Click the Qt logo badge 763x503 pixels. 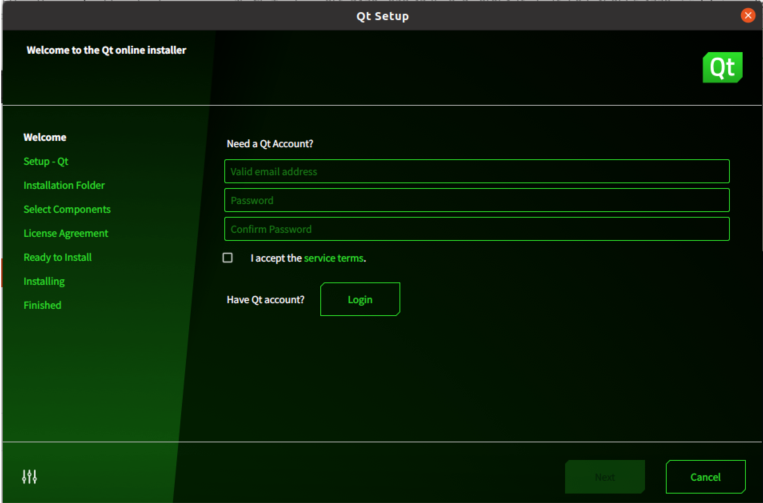[722, 68]
